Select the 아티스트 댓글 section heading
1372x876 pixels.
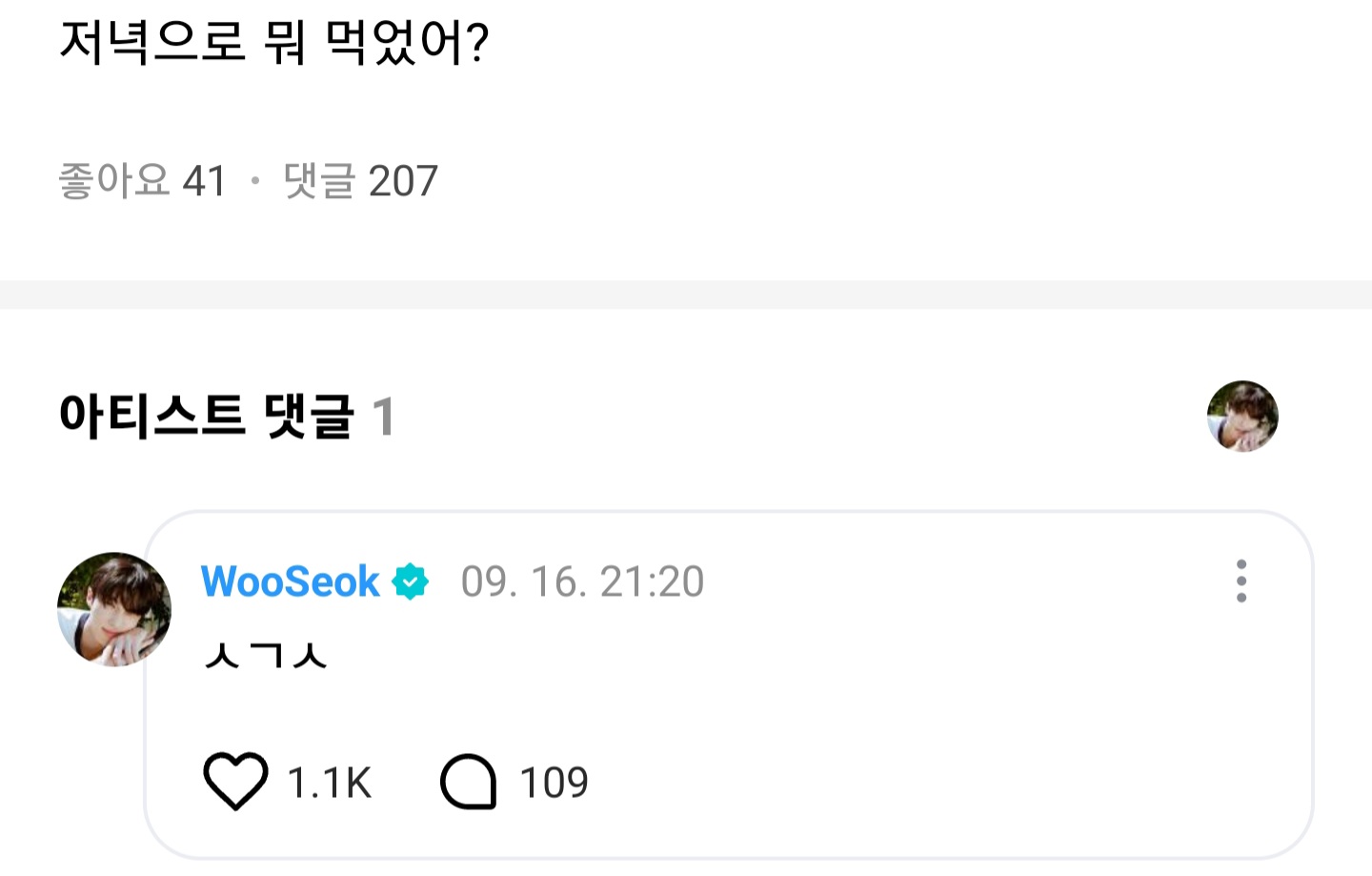(206, 417)
